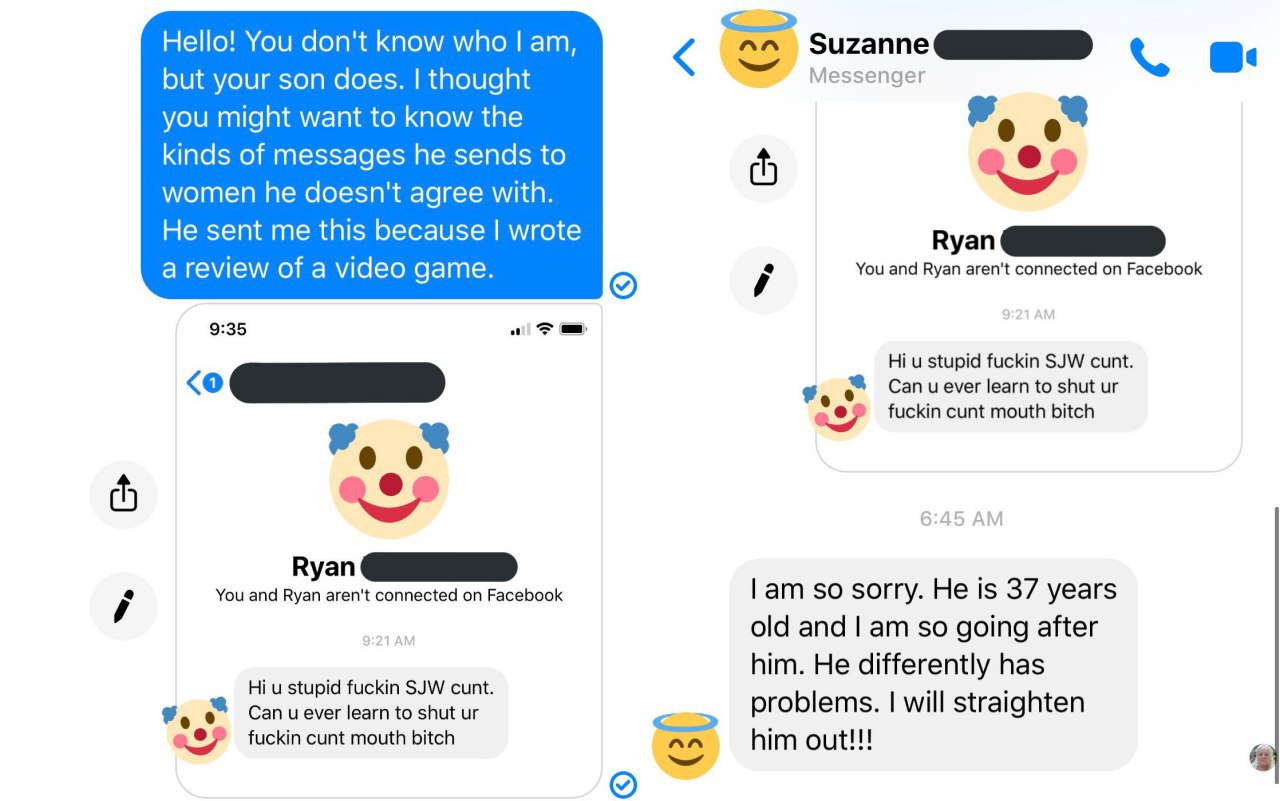Open the large clown avatar in left screenshot
1280x801 pixels.
(389, 479)
